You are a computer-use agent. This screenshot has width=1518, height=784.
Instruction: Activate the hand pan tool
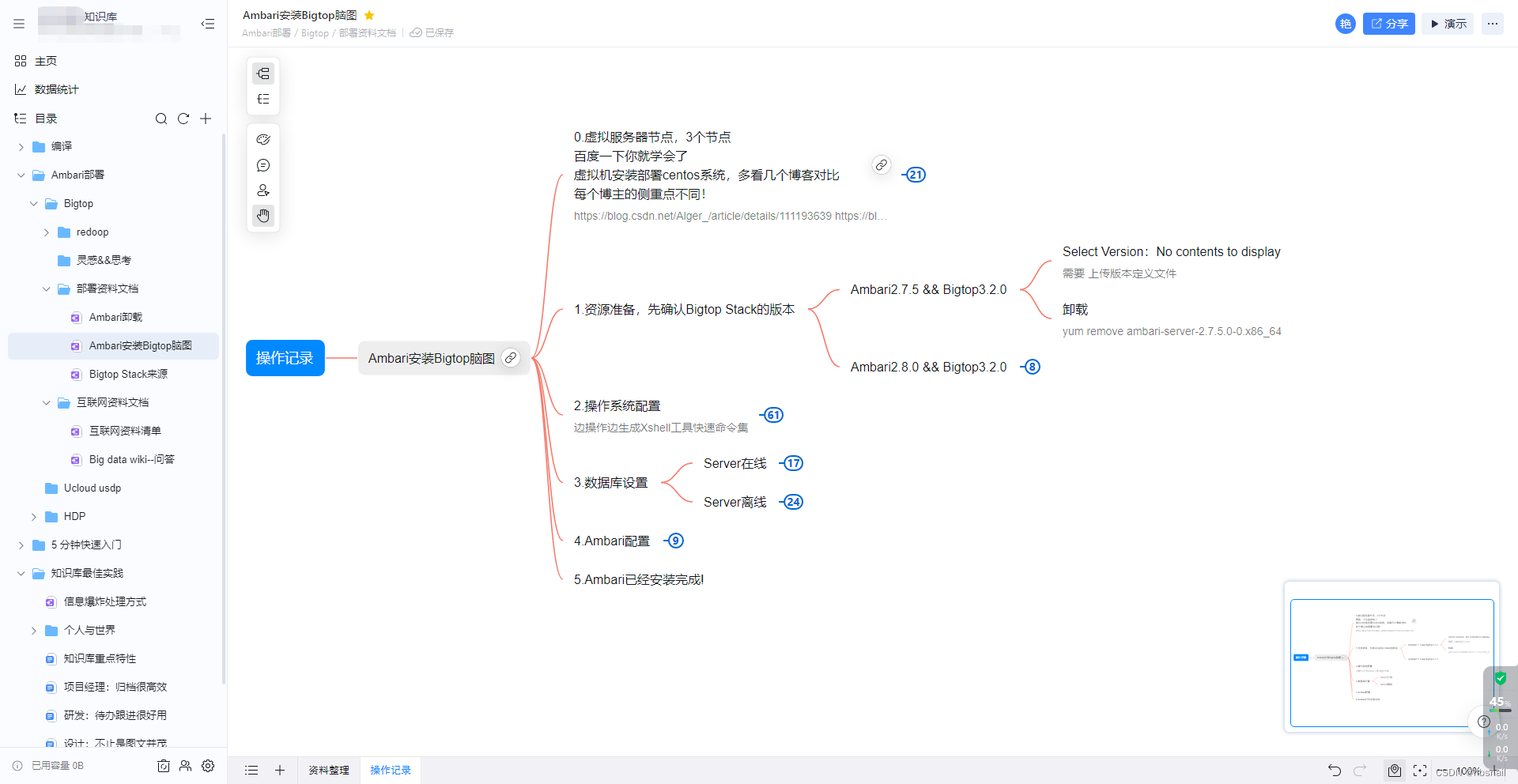[x=263, y=215]
